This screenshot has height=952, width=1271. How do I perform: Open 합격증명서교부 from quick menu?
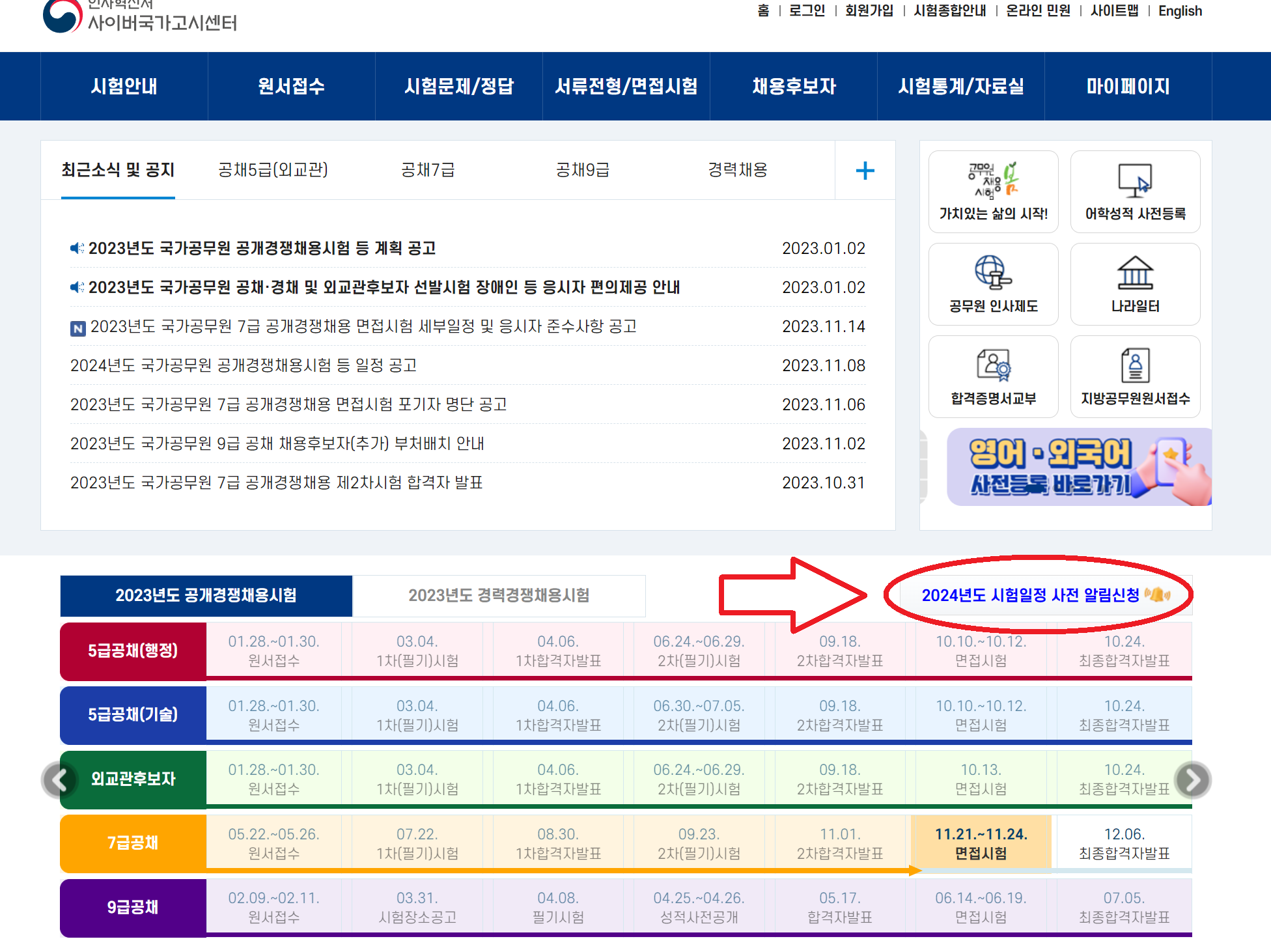[x=993, y=376]
